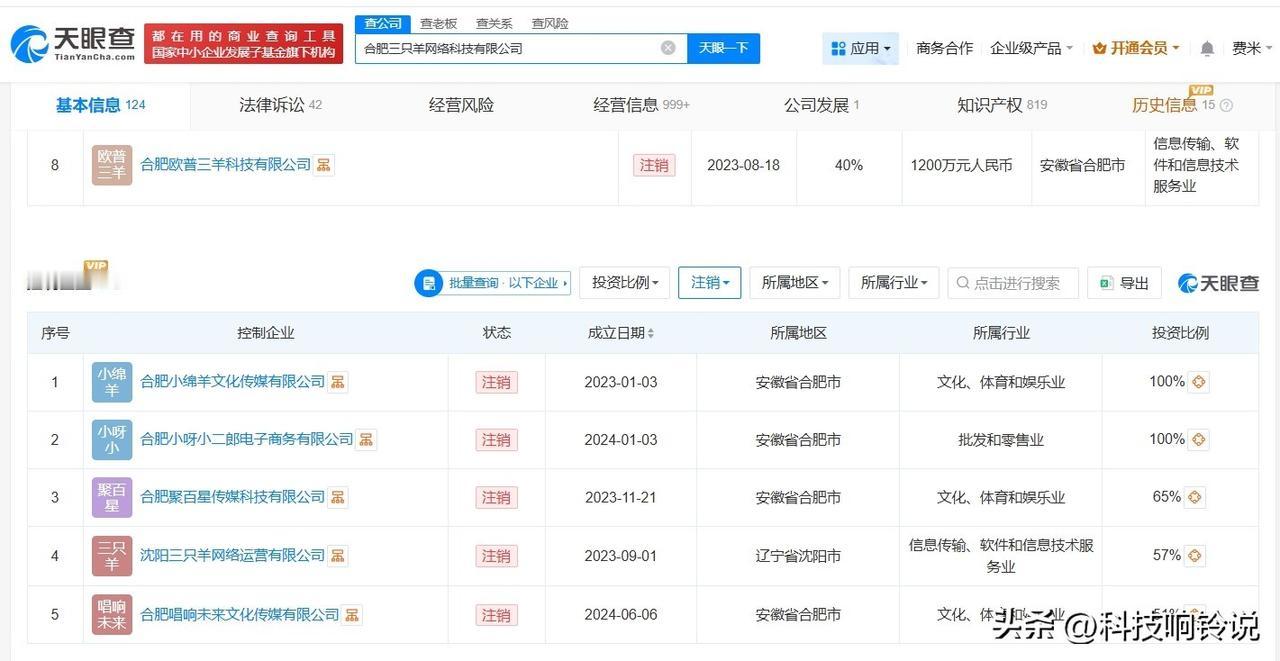Screen dimensions: 1280x661
Task: Open equity detail icon next to 57%
Action: 1194,555
